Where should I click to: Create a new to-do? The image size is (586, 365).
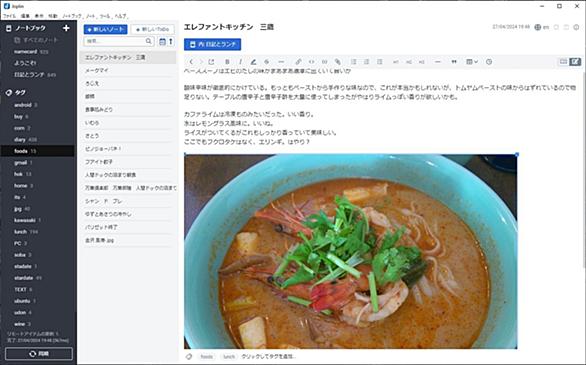[152, 29]
